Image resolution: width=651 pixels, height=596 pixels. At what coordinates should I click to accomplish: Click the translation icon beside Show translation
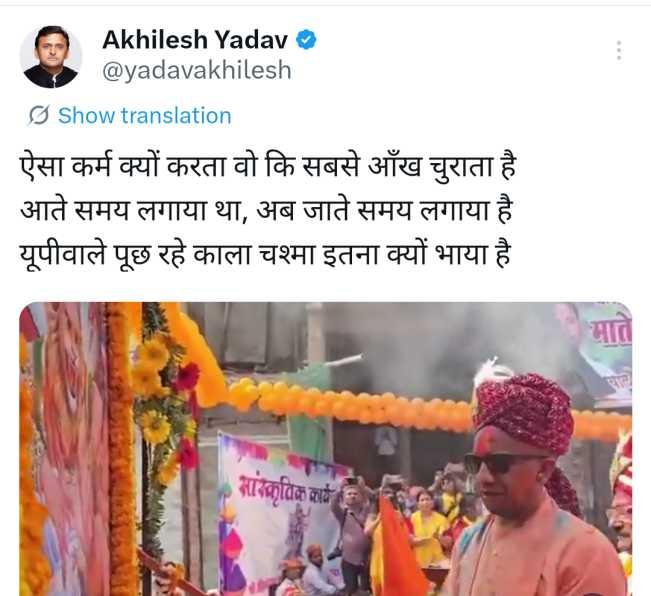(x=39, y=115)
